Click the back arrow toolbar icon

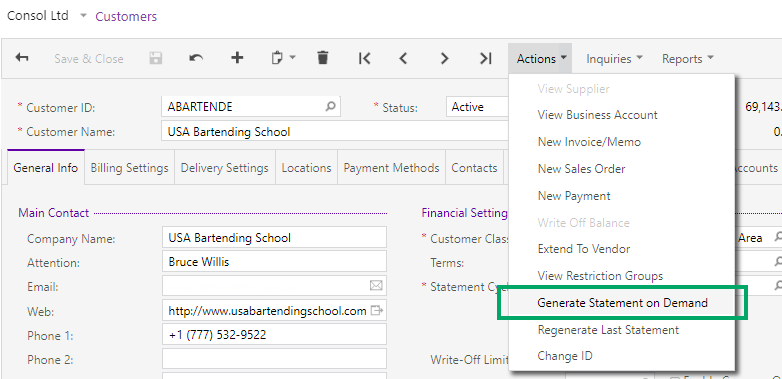point(21,58)
